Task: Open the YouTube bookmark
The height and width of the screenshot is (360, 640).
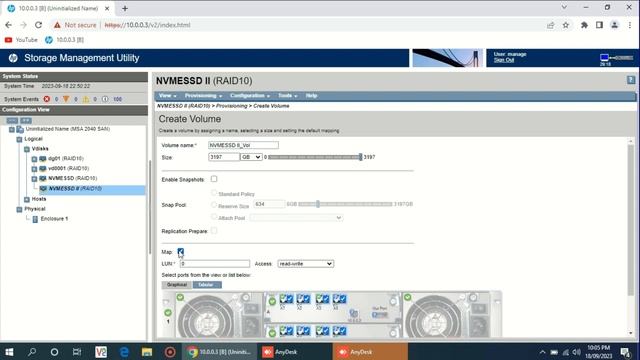Action: pyautogui.click(x=21, y=40)
